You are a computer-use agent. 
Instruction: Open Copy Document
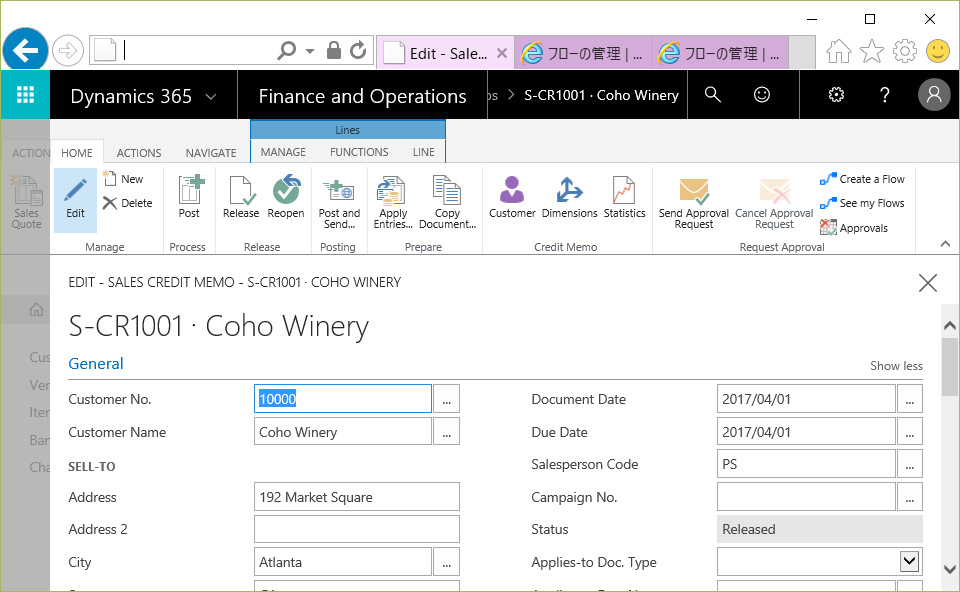point(448,204)
